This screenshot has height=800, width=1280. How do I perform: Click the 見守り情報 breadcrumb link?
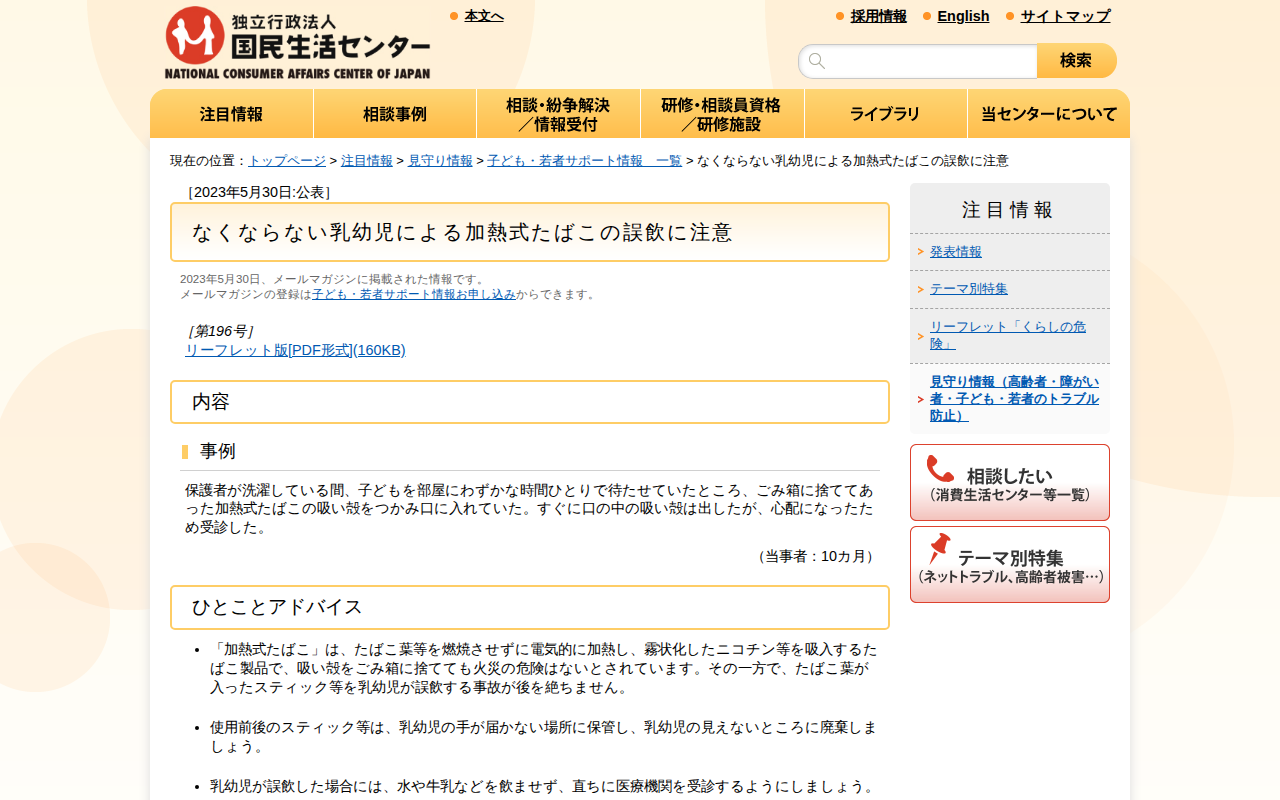click(440, 161)
